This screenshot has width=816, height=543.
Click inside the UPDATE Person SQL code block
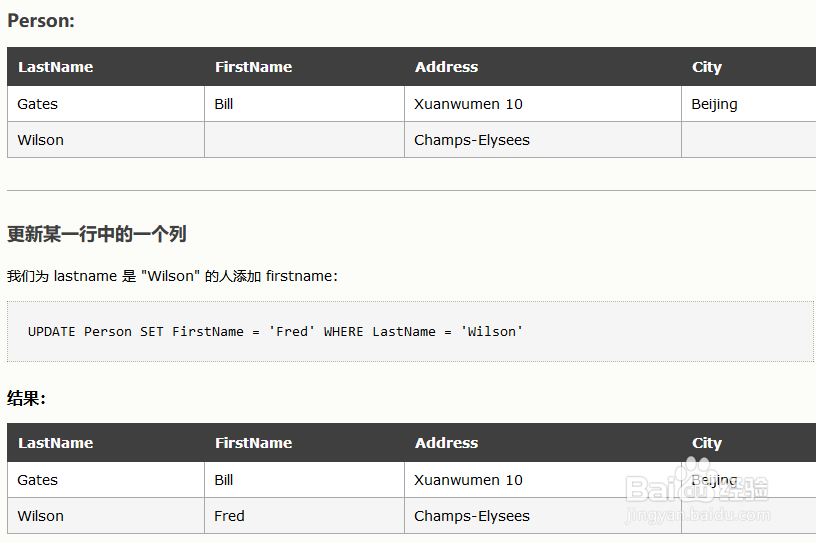[276, 331]
